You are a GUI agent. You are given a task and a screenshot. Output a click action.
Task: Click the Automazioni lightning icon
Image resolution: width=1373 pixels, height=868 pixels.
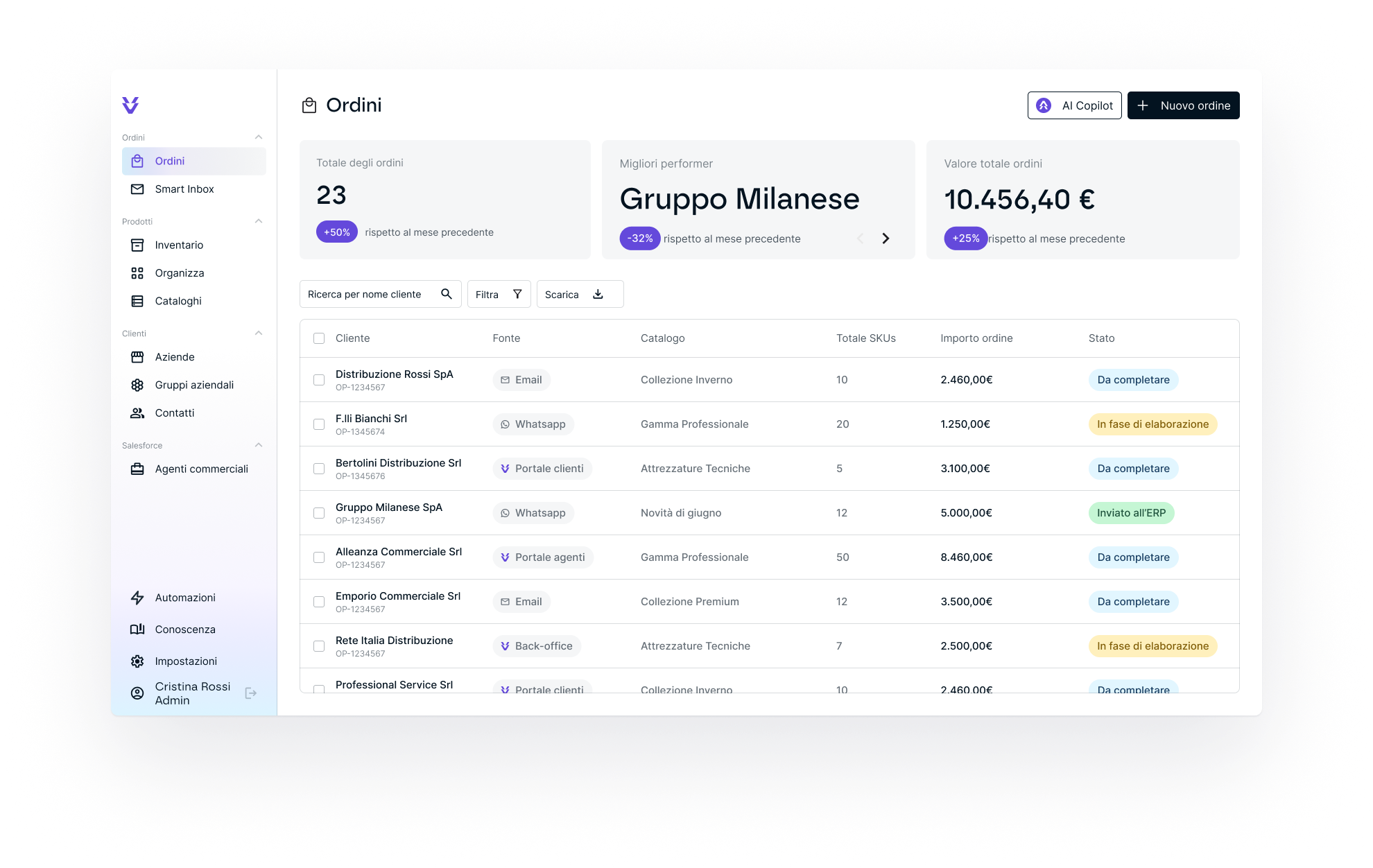click(137, 598)
